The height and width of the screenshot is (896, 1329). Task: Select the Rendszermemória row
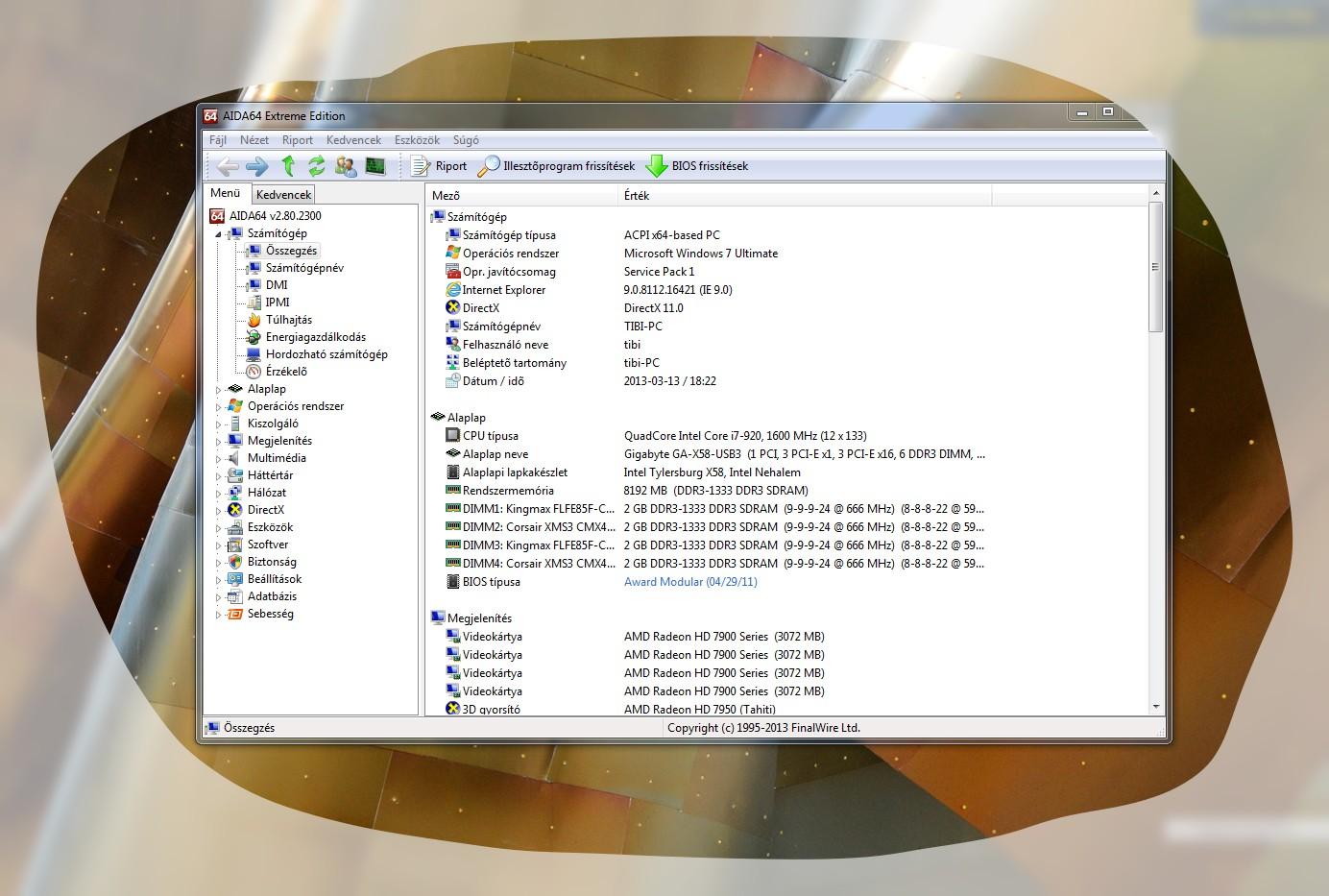pos(786,491)
